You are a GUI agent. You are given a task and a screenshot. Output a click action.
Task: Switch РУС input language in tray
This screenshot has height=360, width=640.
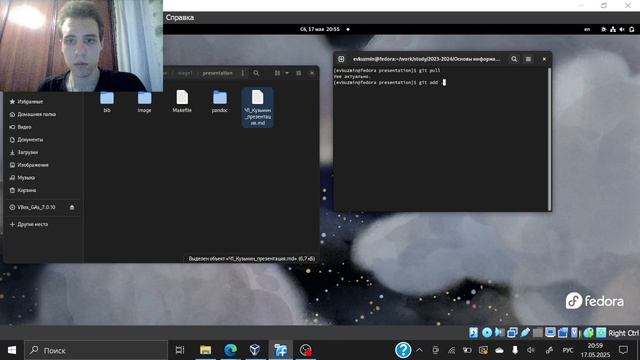(568, 350)
